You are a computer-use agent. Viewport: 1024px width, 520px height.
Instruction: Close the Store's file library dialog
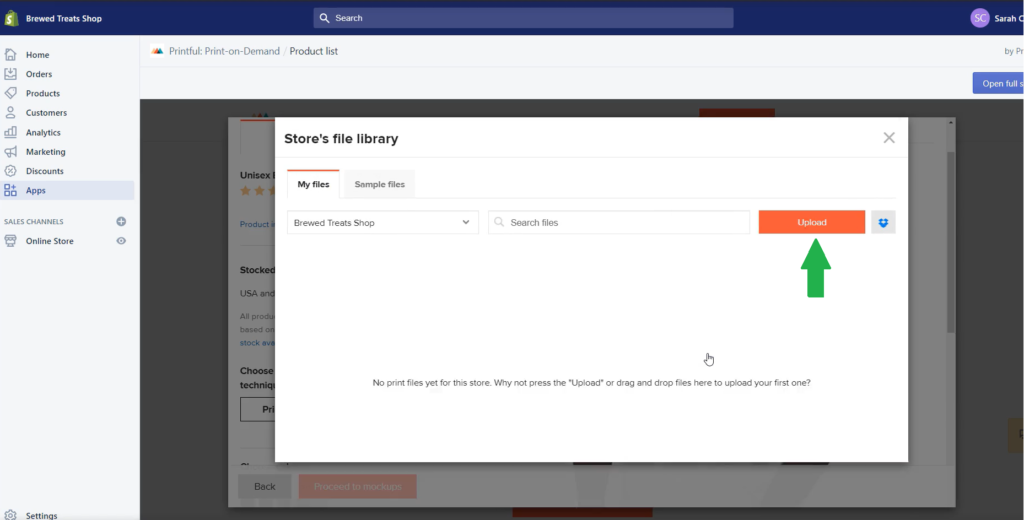889,138
